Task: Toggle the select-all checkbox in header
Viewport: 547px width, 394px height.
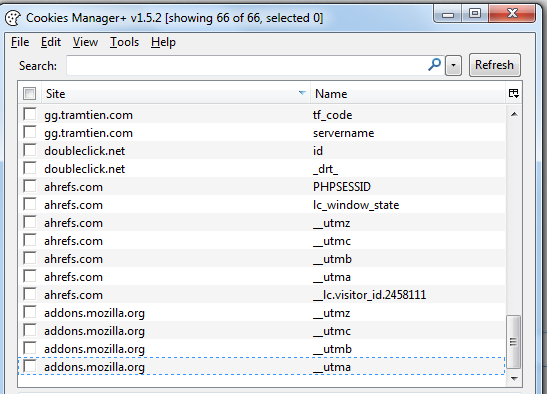Action: (30, 94)
